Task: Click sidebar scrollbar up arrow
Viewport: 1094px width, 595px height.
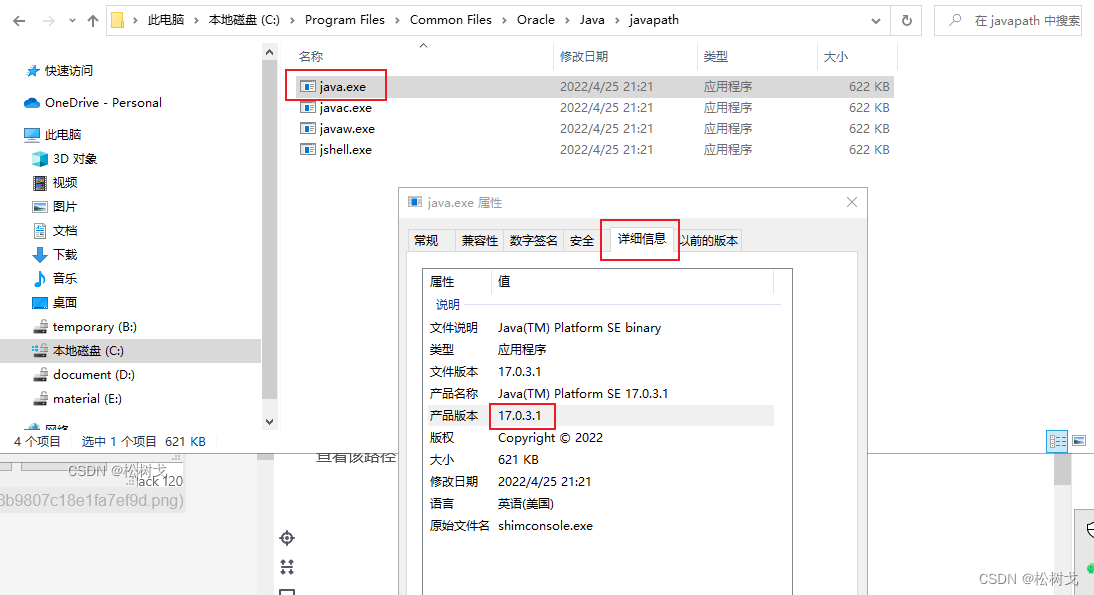Action: (x=269, y=52)
